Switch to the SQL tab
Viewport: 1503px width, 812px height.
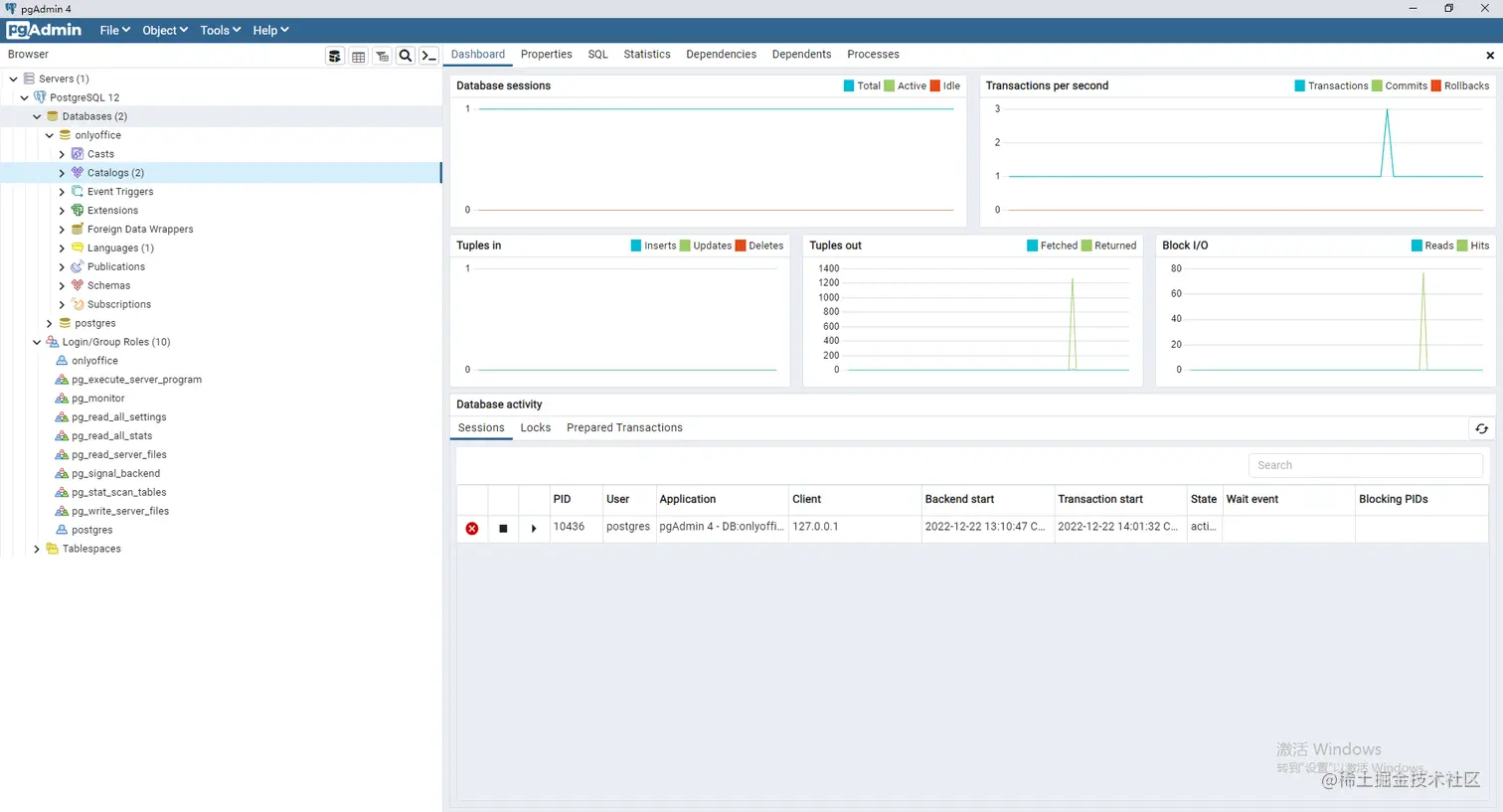[x=597, y=55]
